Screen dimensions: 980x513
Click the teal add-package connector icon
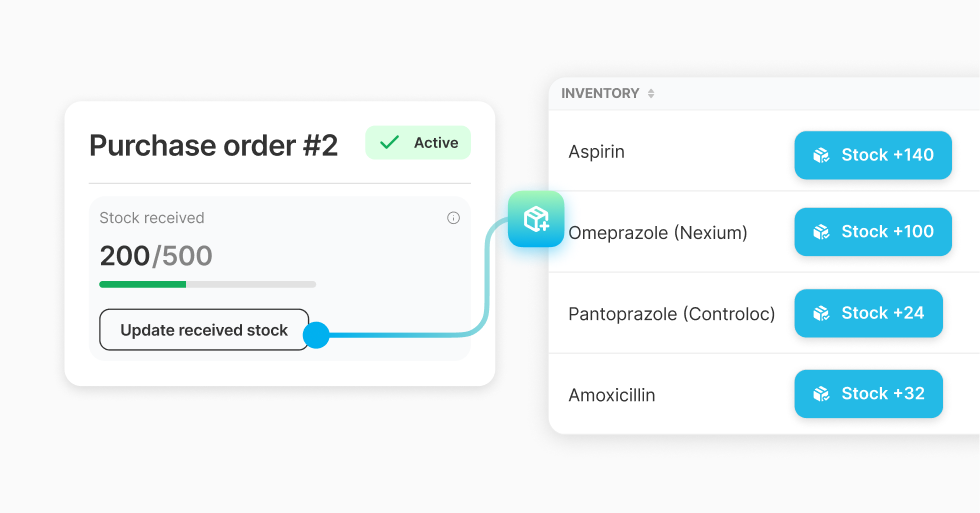click(x=536, y=219)
